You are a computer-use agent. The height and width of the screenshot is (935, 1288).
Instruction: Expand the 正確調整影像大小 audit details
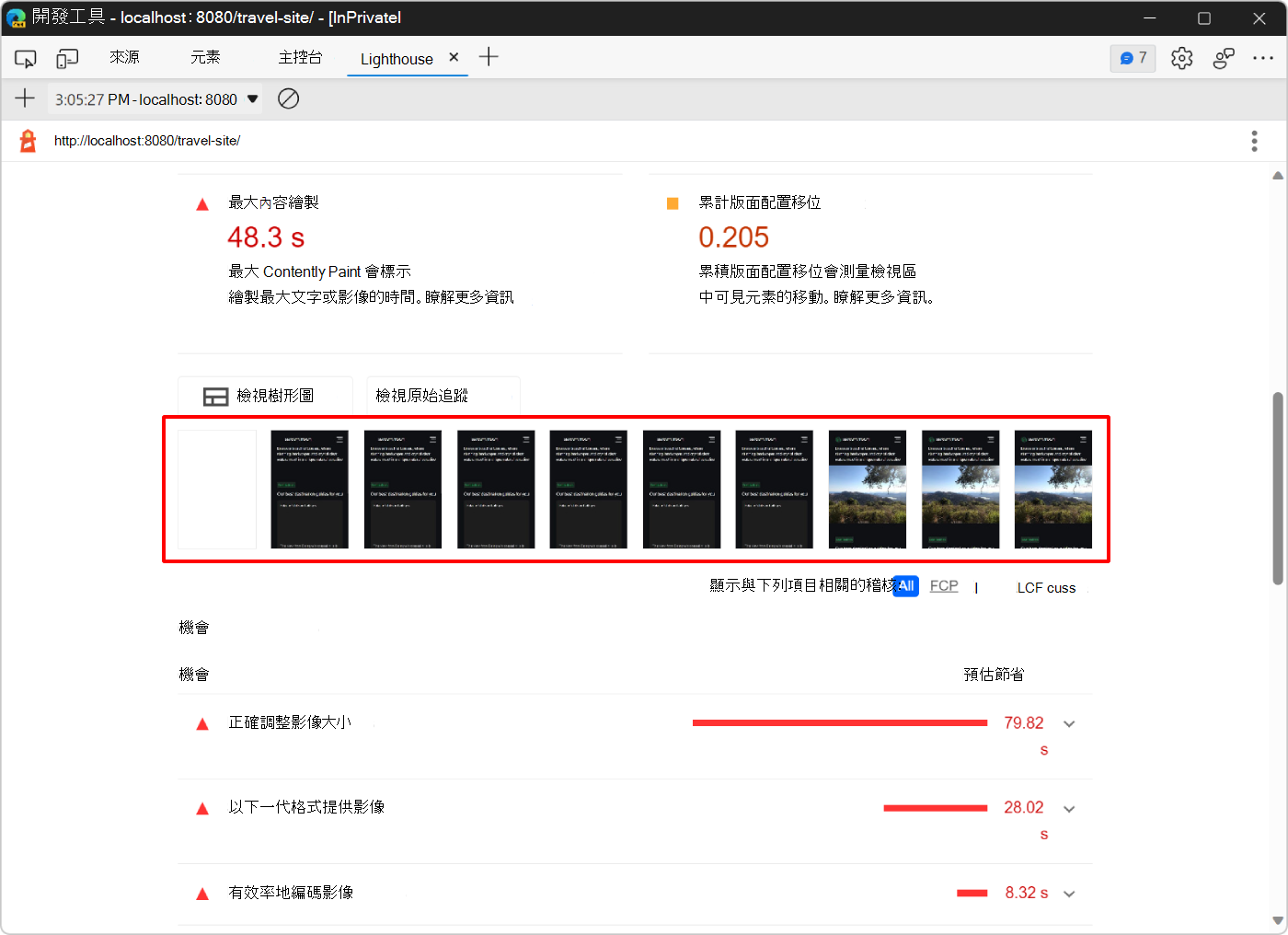pyautogui.click(x=1068, y=723)
